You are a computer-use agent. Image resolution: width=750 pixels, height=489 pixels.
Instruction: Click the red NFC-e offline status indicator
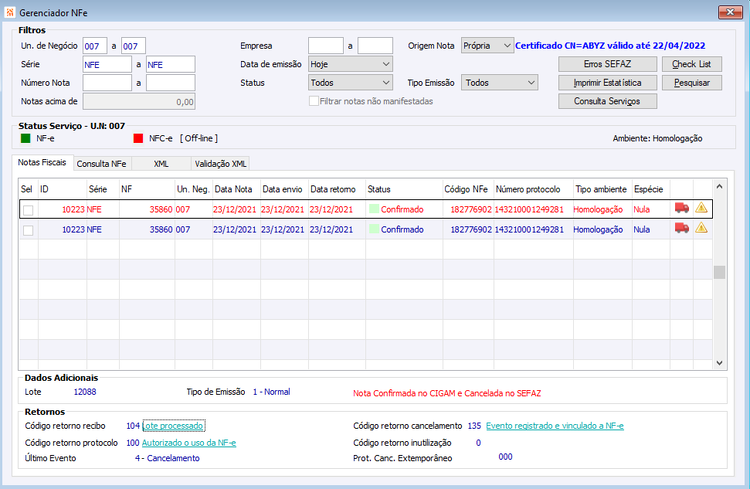click(x=138, y=138)
